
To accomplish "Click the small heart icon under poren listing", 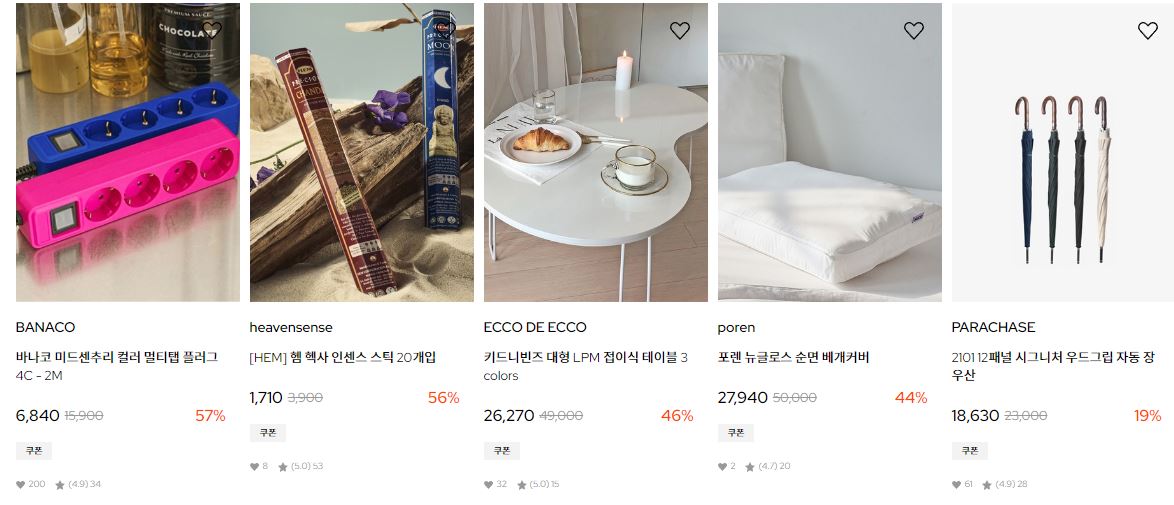I will coord(723,467).
